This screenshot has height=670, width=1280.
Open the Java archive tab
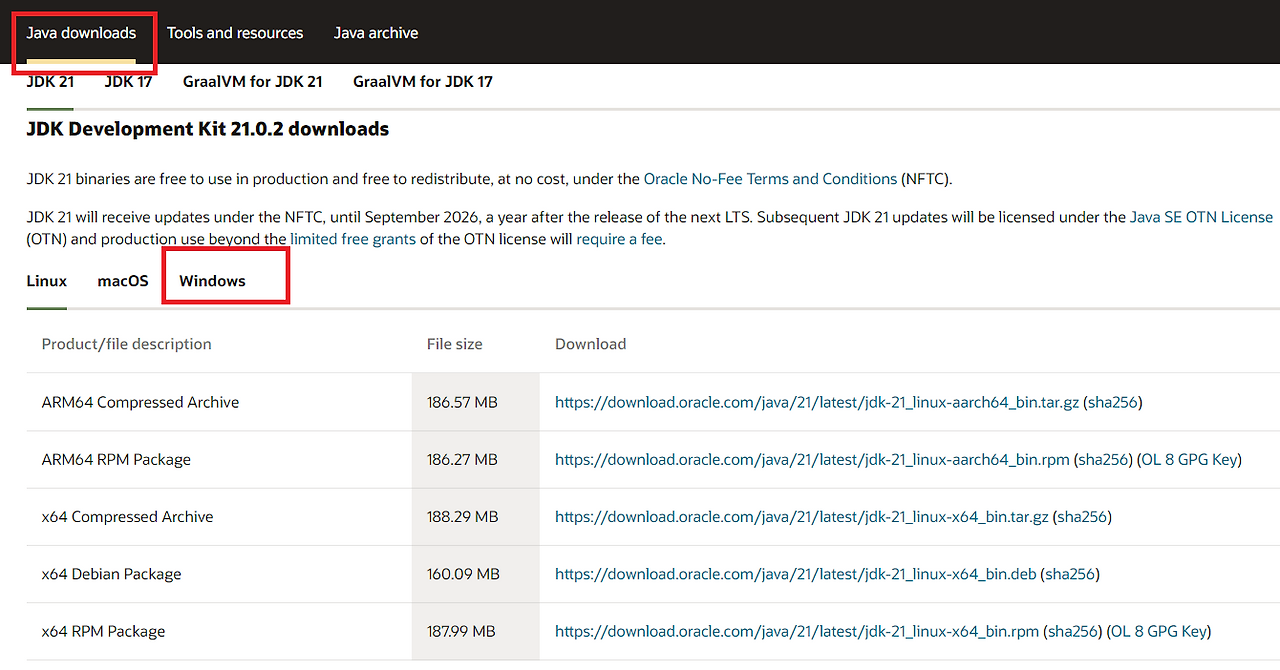pyautogui.click(x=376, y=33)
